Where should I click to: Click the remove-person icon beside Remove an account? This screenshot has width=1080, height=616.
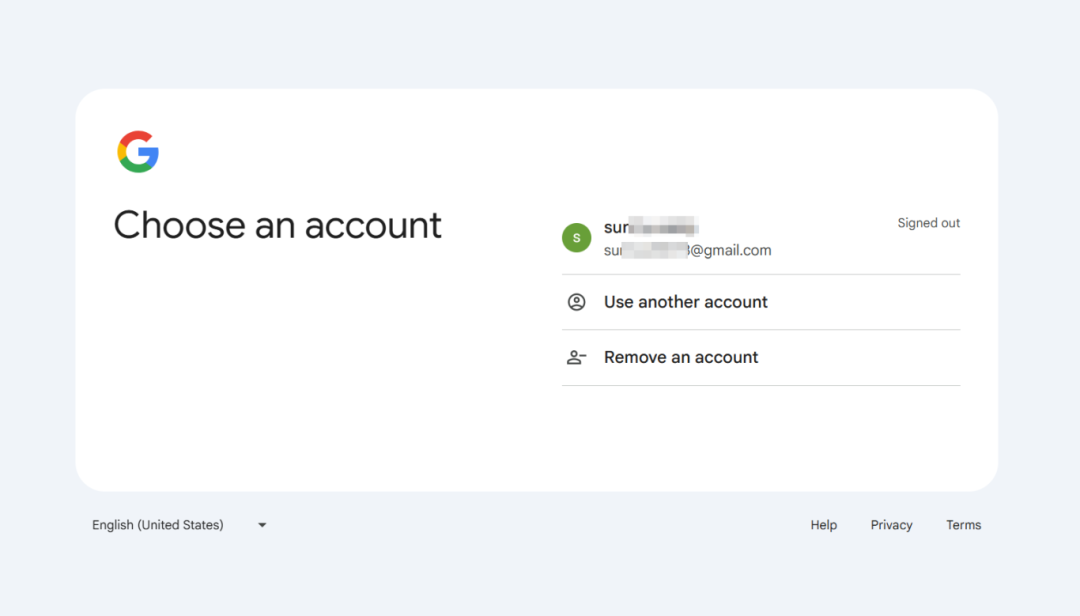click(576, 358)
